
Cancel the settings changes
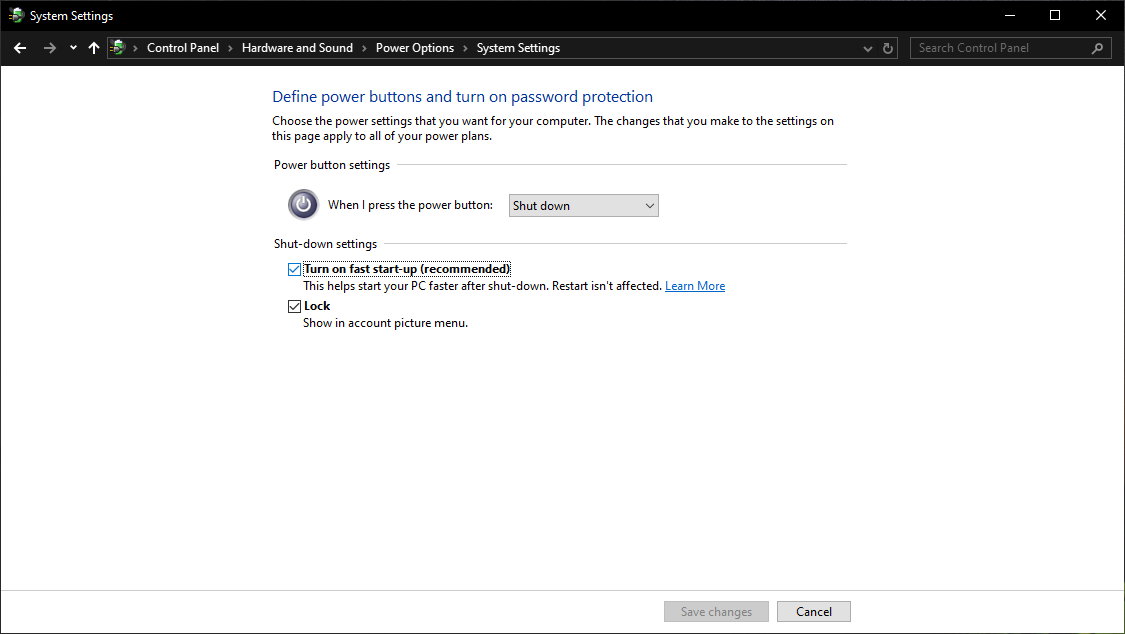(x=813, y=611)
